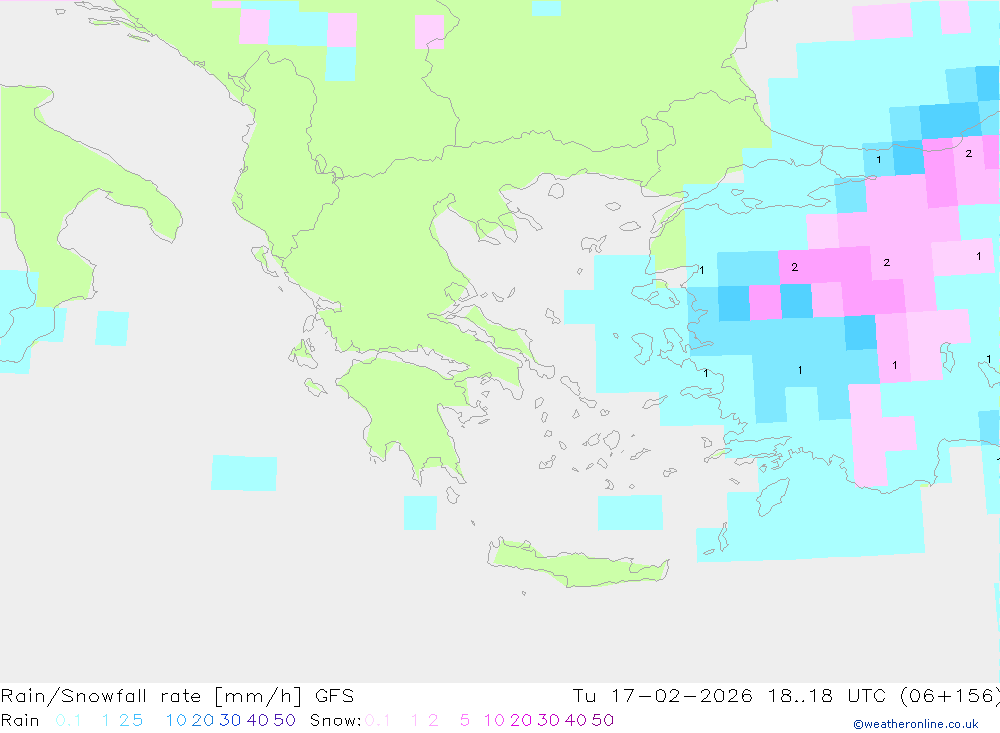The height and width of the screenshot is (733, 1000).
Task: Select snow legend value 5
Action: pos(465,720)
